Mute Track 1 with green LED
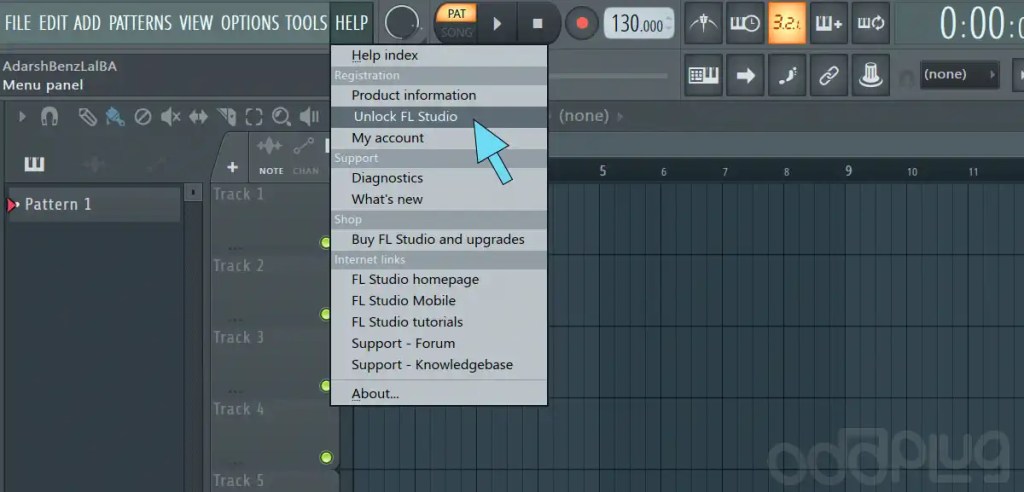1024x492 pixels. point(326,242)
